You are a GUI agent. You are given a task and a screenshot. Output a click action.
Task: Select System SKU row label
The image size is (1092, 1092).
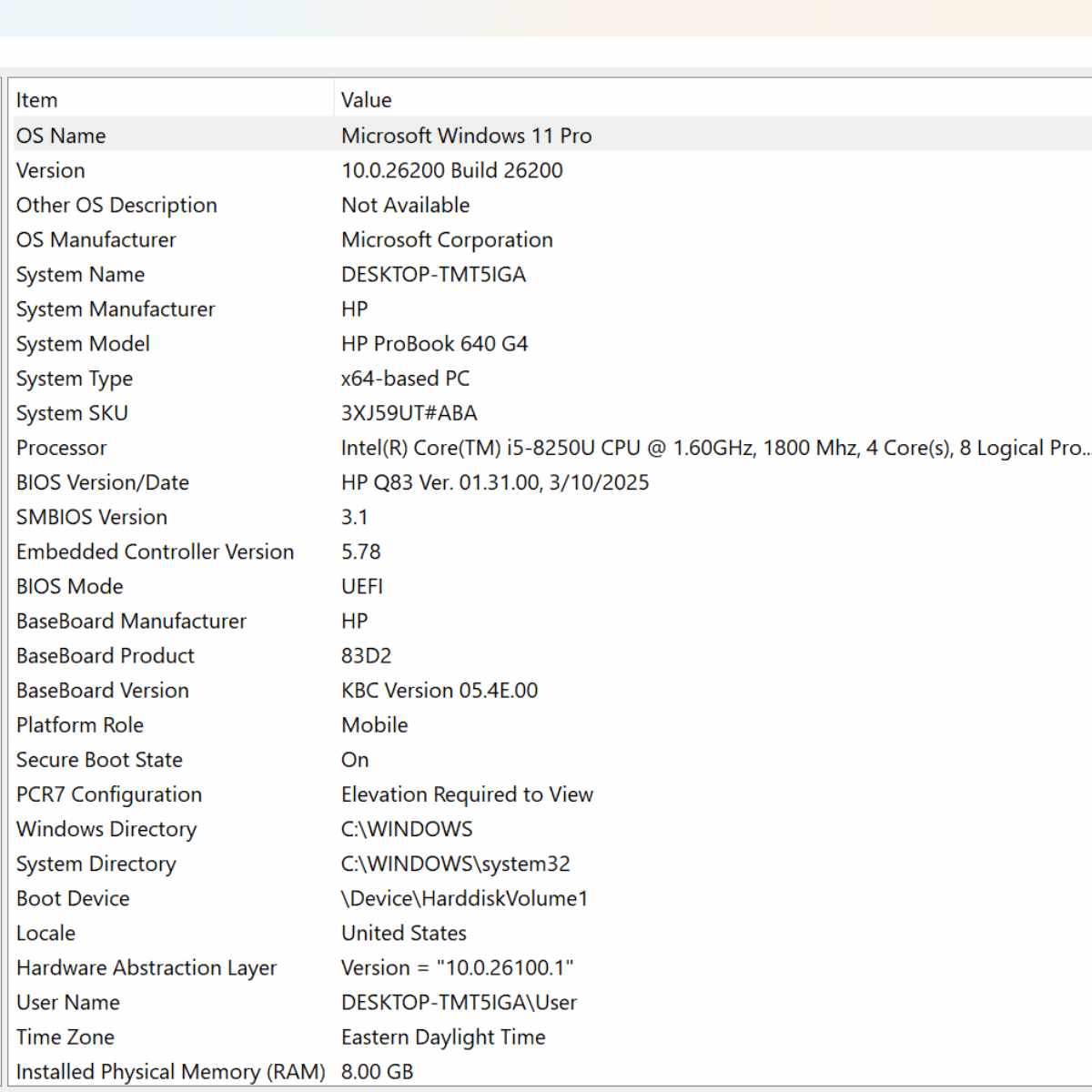pyautogui.click(x=72, y=412)
